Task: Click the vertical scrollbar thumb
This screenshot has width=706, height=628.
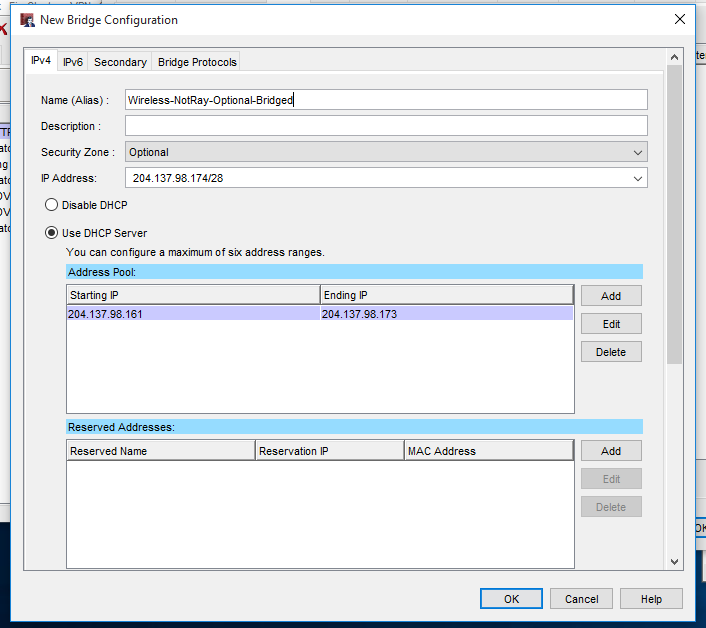Action: coord(674,214)
